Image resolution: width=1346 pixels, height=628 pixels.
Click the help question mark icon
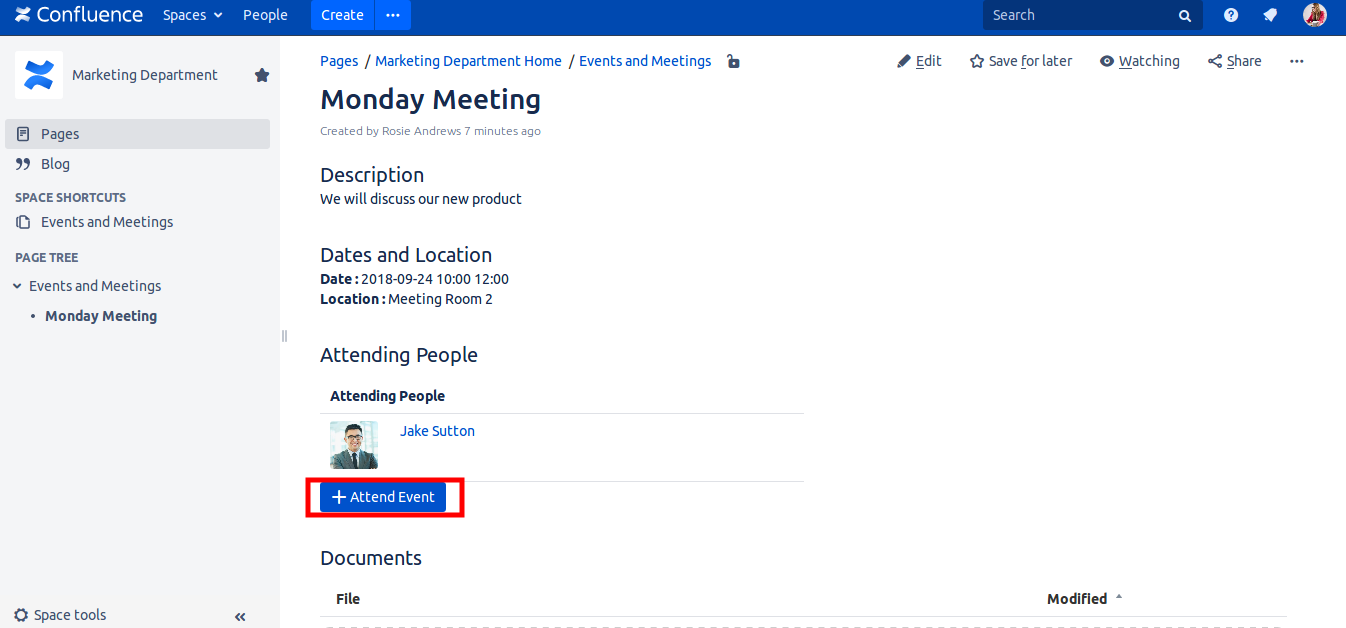point(1231,15)
